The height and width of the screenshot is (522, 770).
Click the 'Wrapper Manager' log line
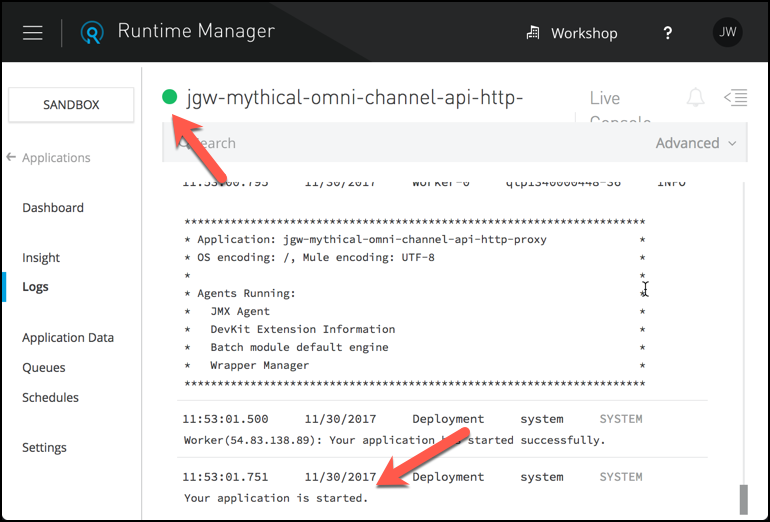pyautogui.click(x=260, y=365)
